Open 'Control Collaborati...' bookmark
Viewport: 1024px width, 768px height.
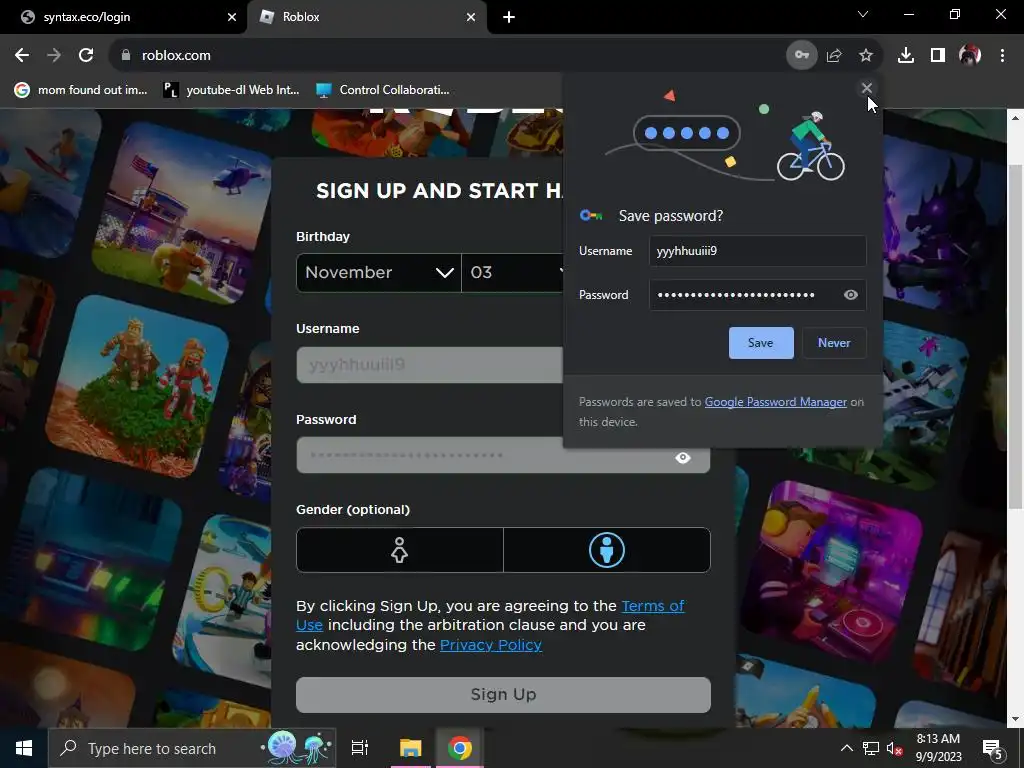[x=383, y=90]
